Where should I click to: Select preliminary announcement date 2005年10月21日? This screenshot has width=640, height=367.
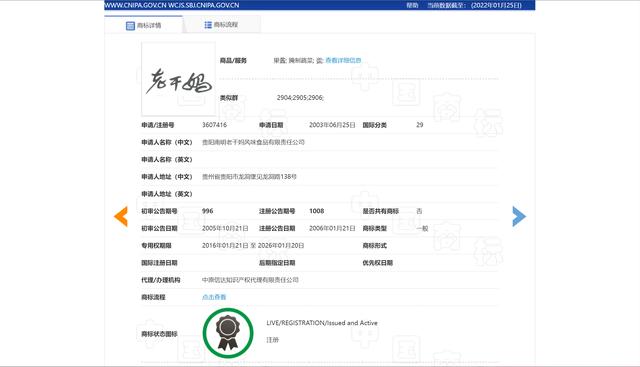(x=225, y=228)
